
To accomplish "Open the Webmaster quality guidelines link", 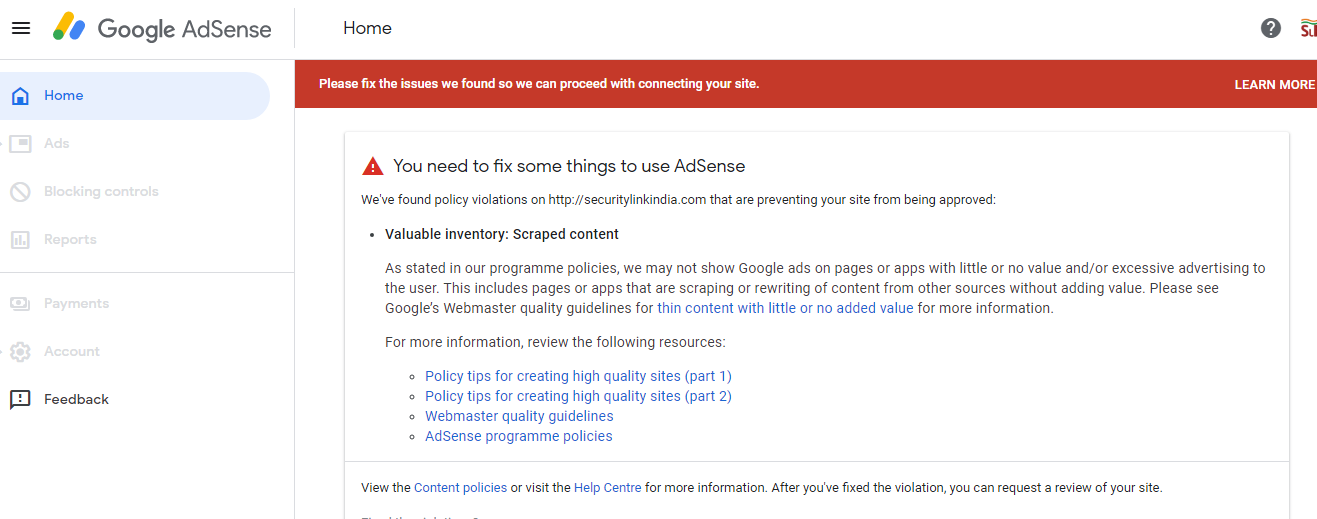I will pyautogui.click(x=519, y=416).
